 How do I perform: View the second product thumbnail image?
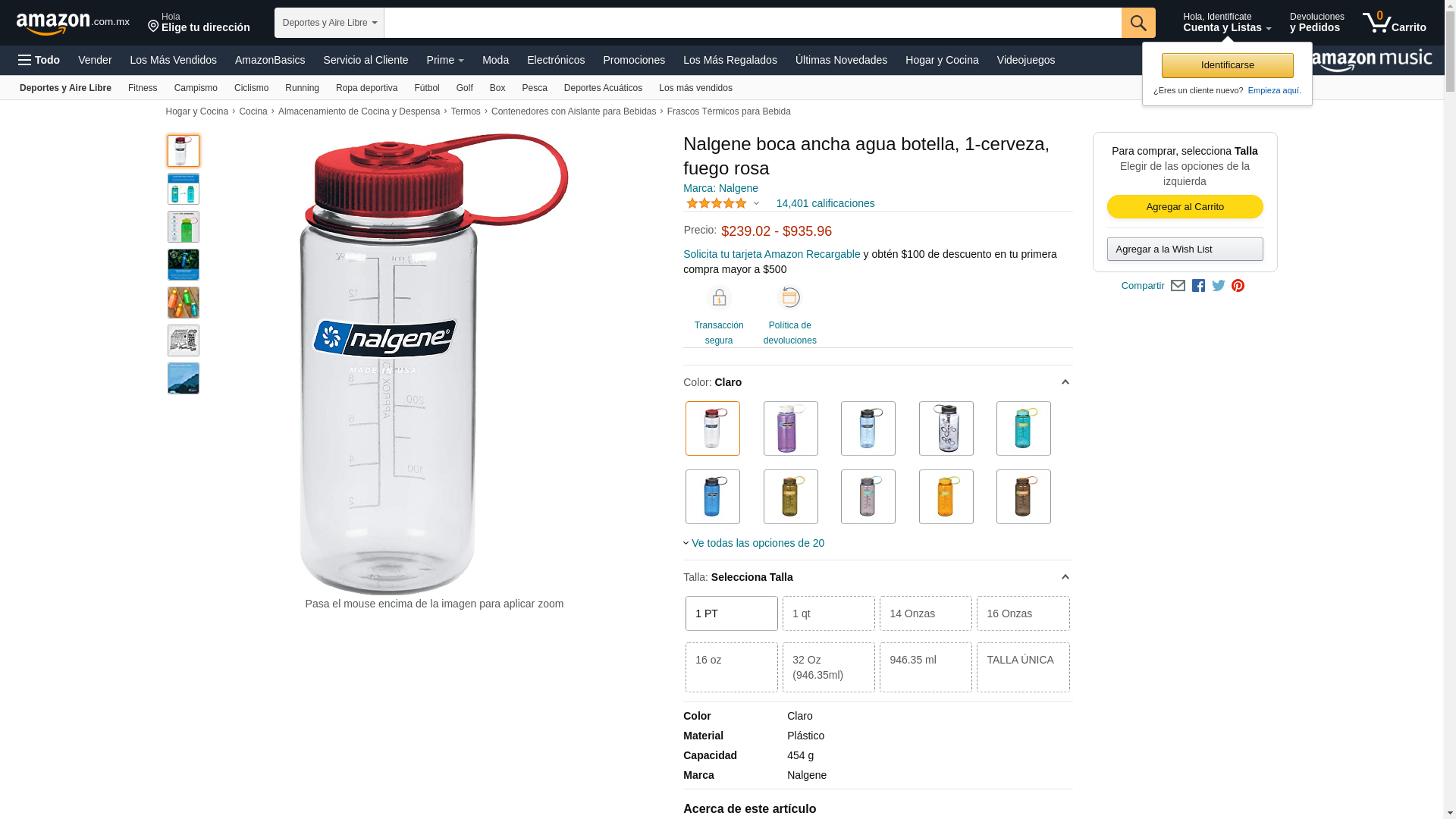point(184,189)
